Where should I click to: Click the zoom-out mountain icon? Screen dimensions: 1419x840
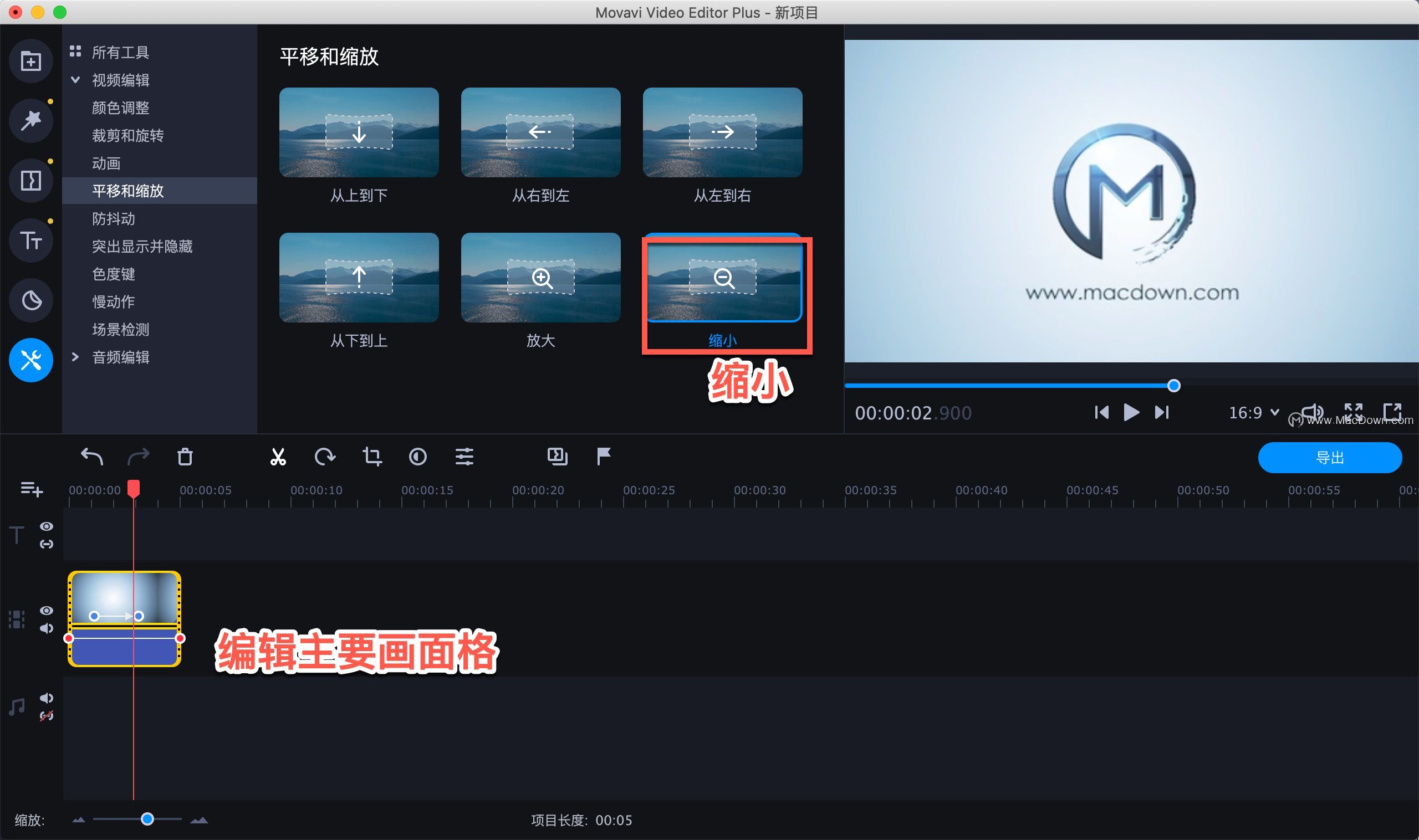(79, 819)
